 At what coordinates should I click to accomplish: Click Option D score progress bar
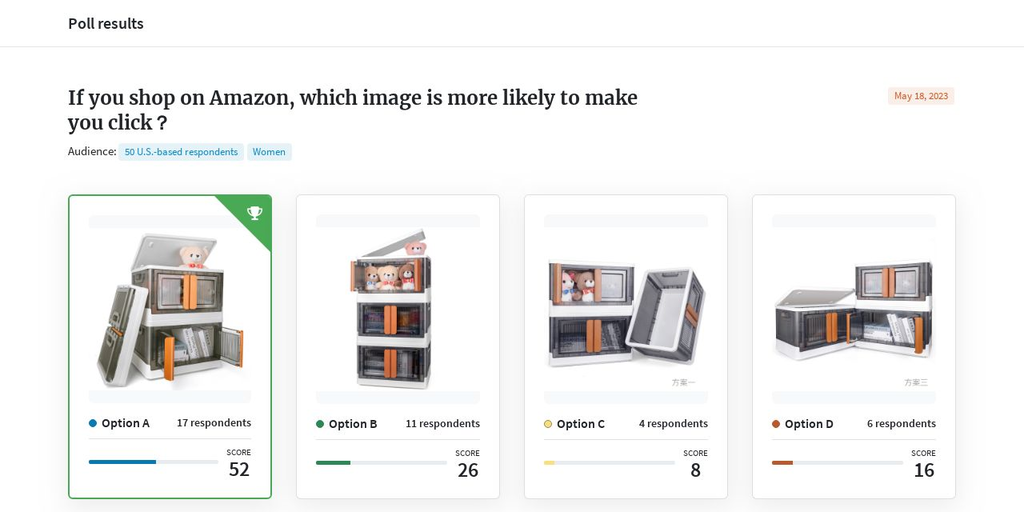pos(837,463)
